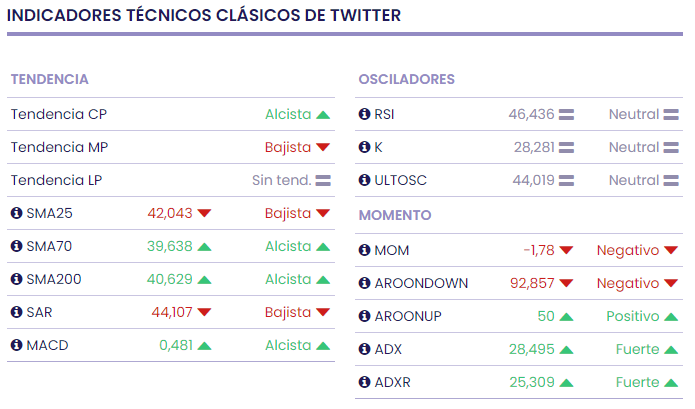Click the info icon next to SMA200
This screenshot has height=409, width=695.
16,279
